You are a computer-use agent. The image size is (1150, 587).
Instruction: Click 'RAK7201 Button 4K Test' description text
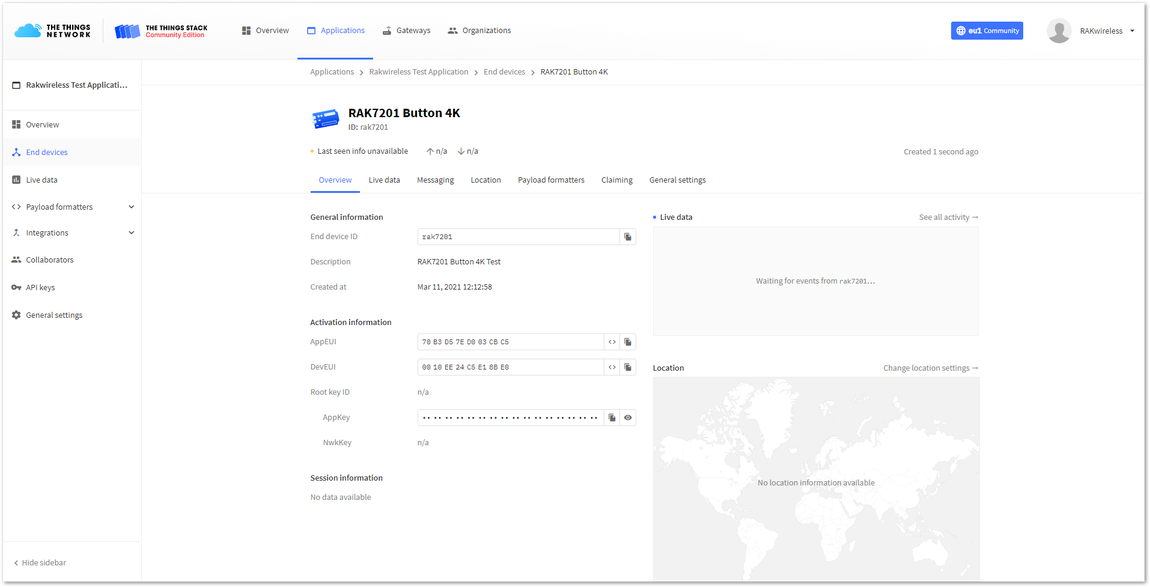click(x=459, y=262)
